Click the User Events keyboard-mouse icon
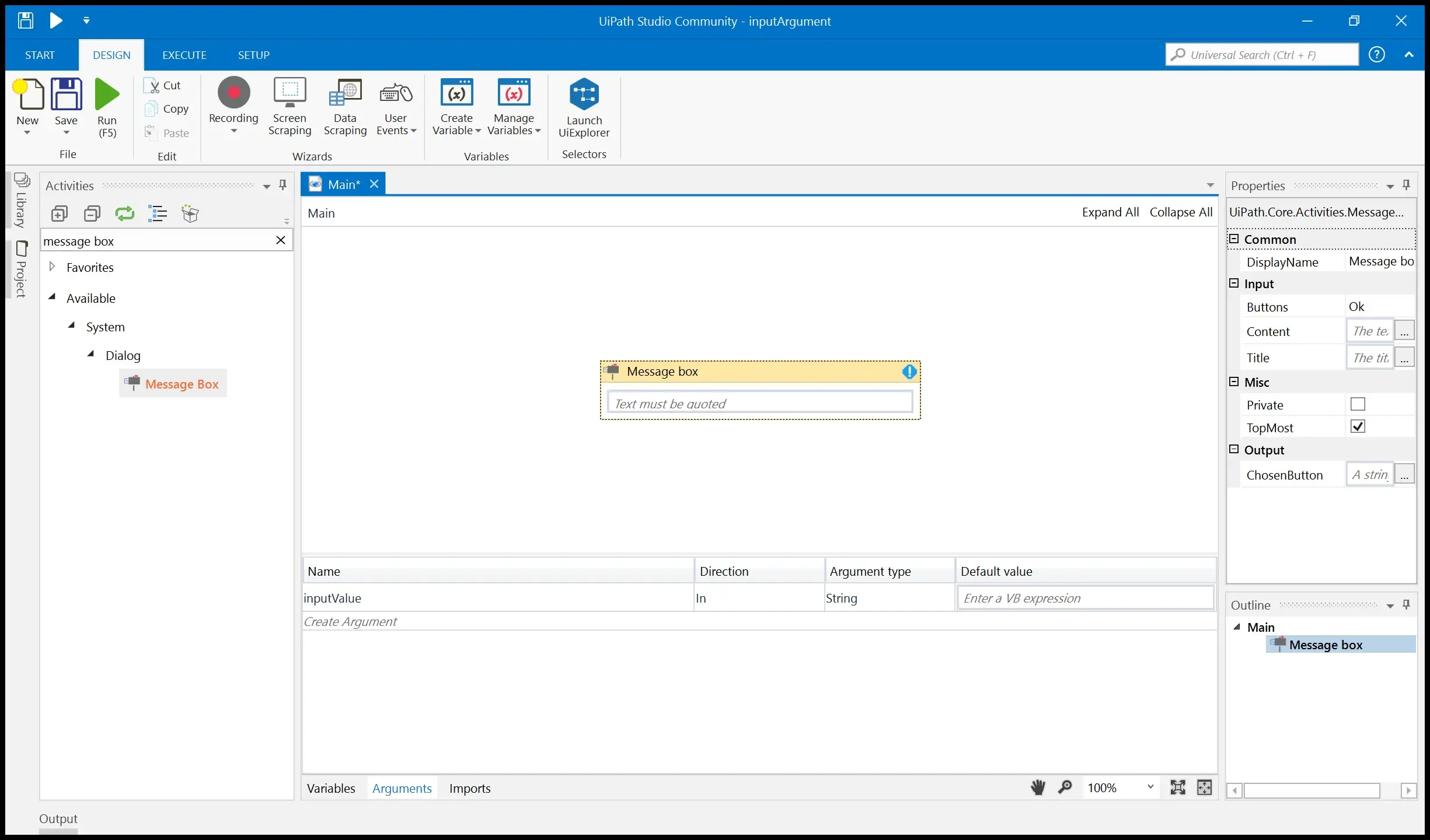Screen dimensions: 1430x840 [x=396, y=93]
